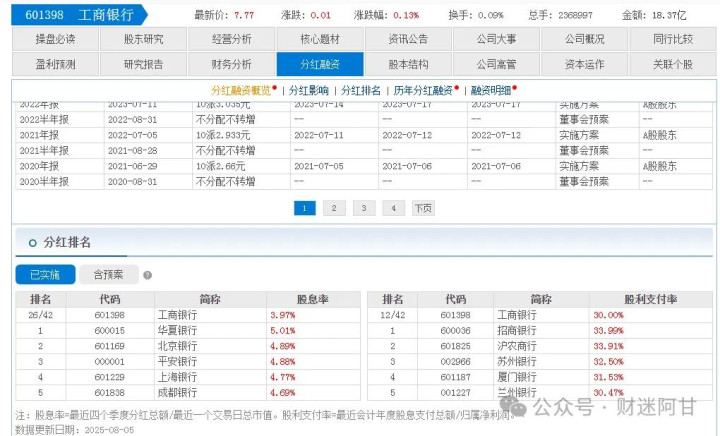Click 成都银行 in dividend yield ranking
Screen dimensions: 720x436
click(177, 393)
